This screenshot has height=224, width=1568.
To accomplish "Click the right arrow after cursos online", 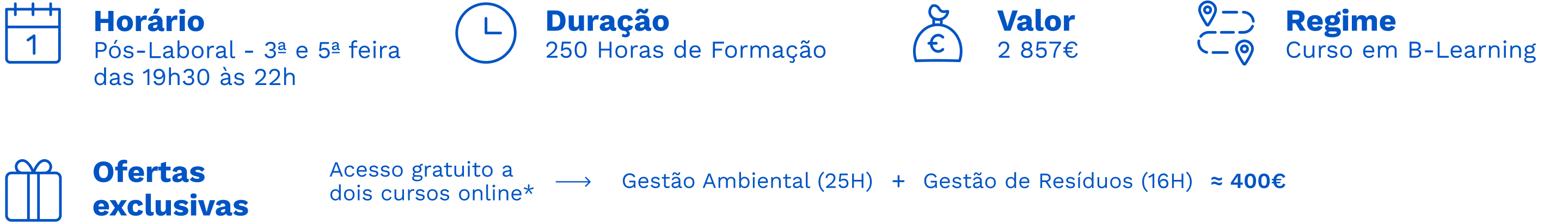I will (x=573, y=181).
